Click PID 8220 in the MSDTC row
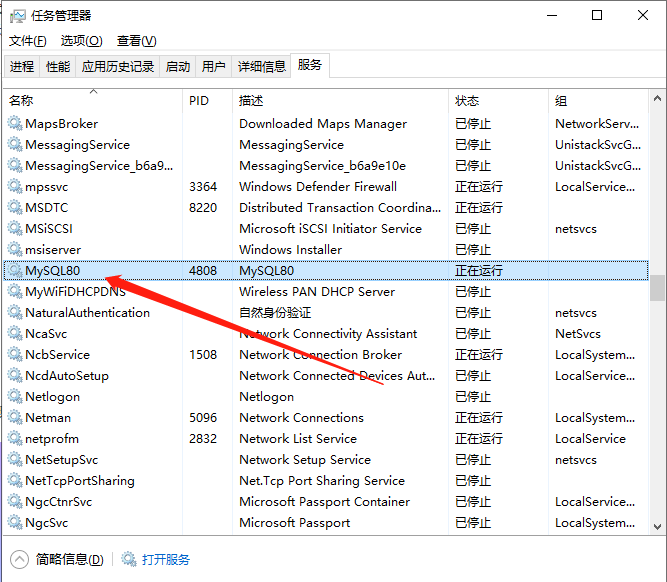 pos(203,207)
